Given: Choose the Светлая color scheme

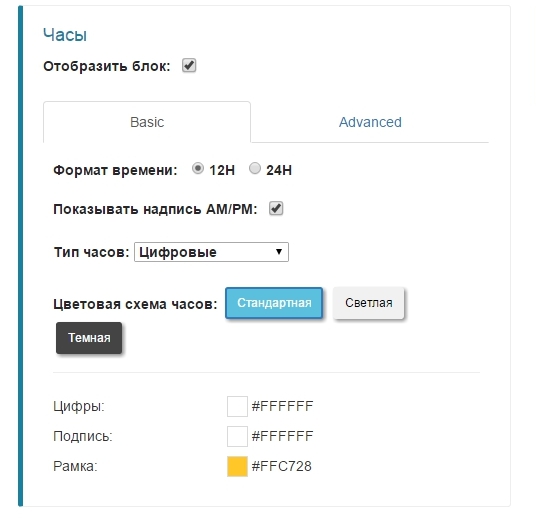Looking at the screenshot, I should pos(369,303).
